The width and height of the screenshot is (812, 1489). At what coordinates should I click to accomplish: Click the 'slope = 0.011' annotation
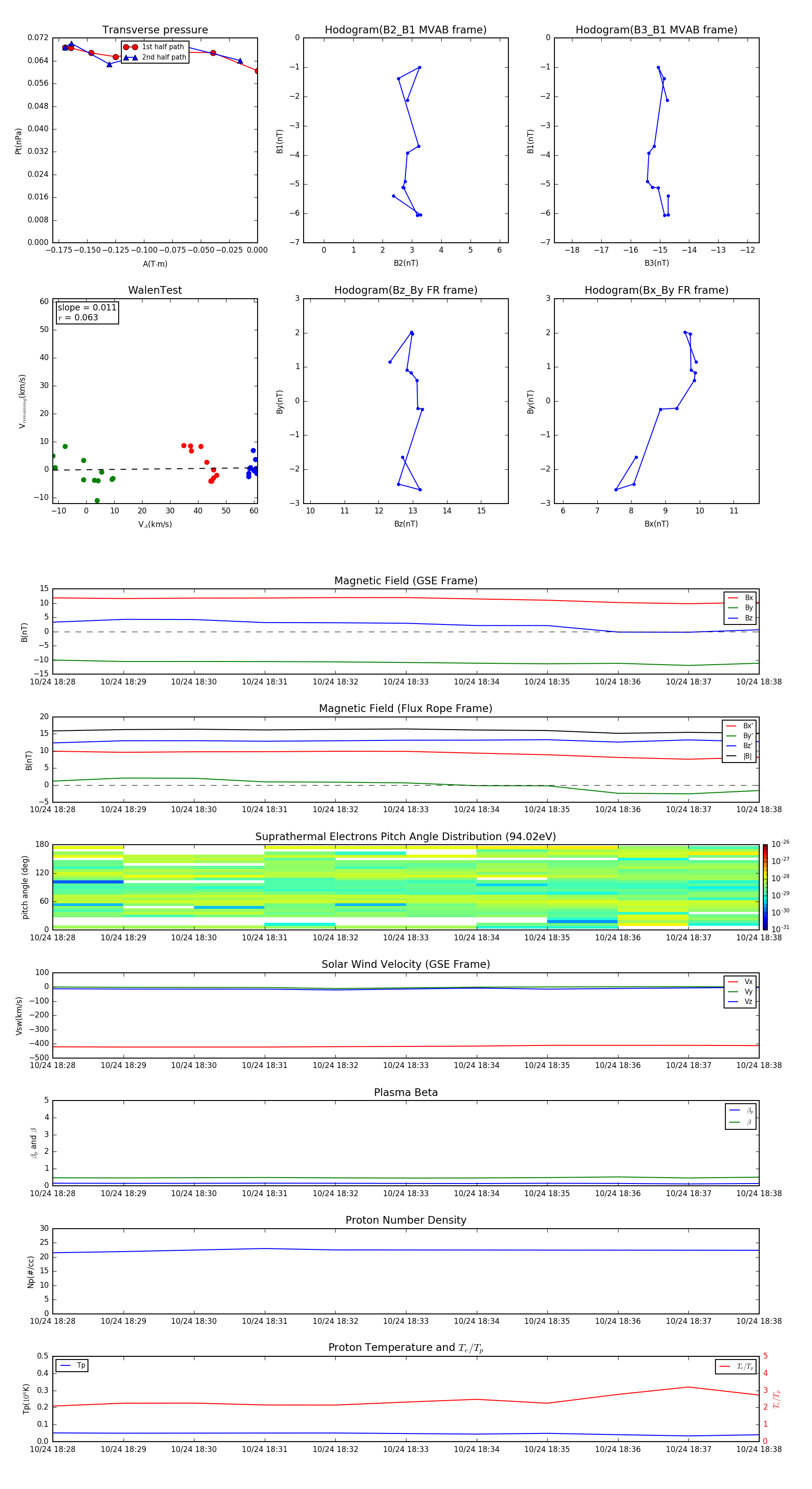tap(87, 308)
